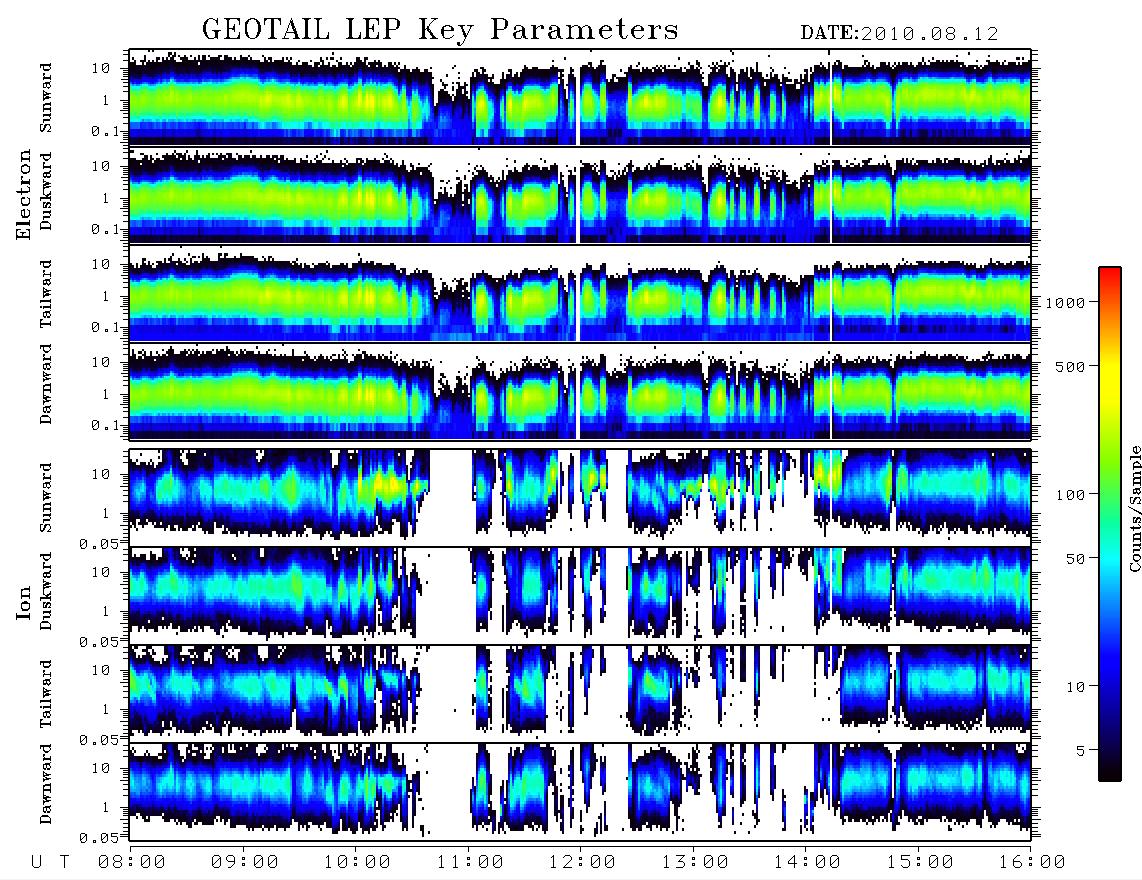Select the Electron Dawnward panel label

tap(46, 384)
